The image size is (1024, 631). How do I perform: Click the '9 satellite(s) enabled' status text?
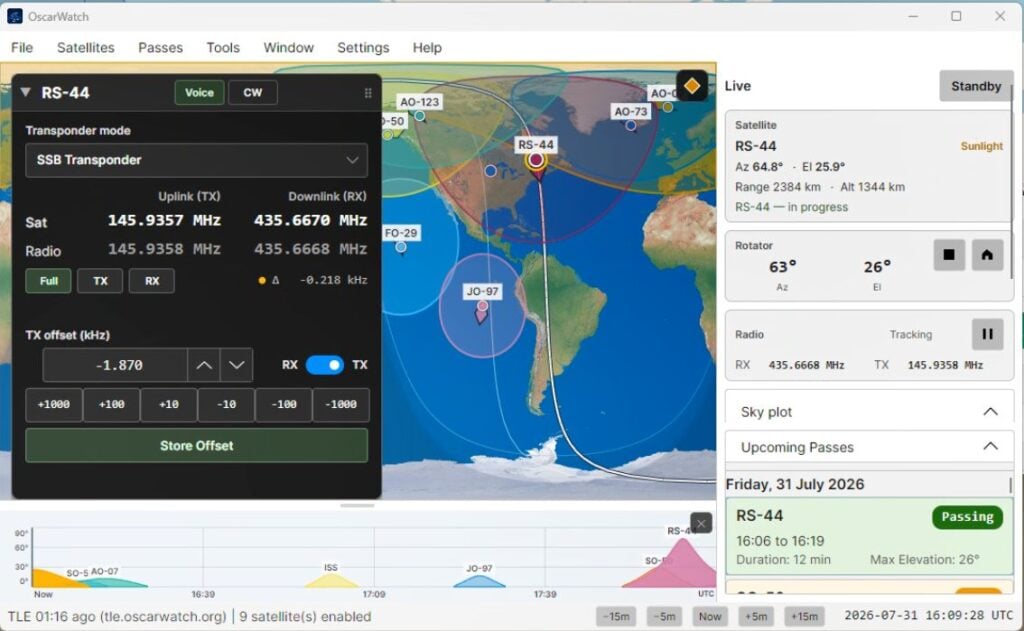click(x=305, y=616)
